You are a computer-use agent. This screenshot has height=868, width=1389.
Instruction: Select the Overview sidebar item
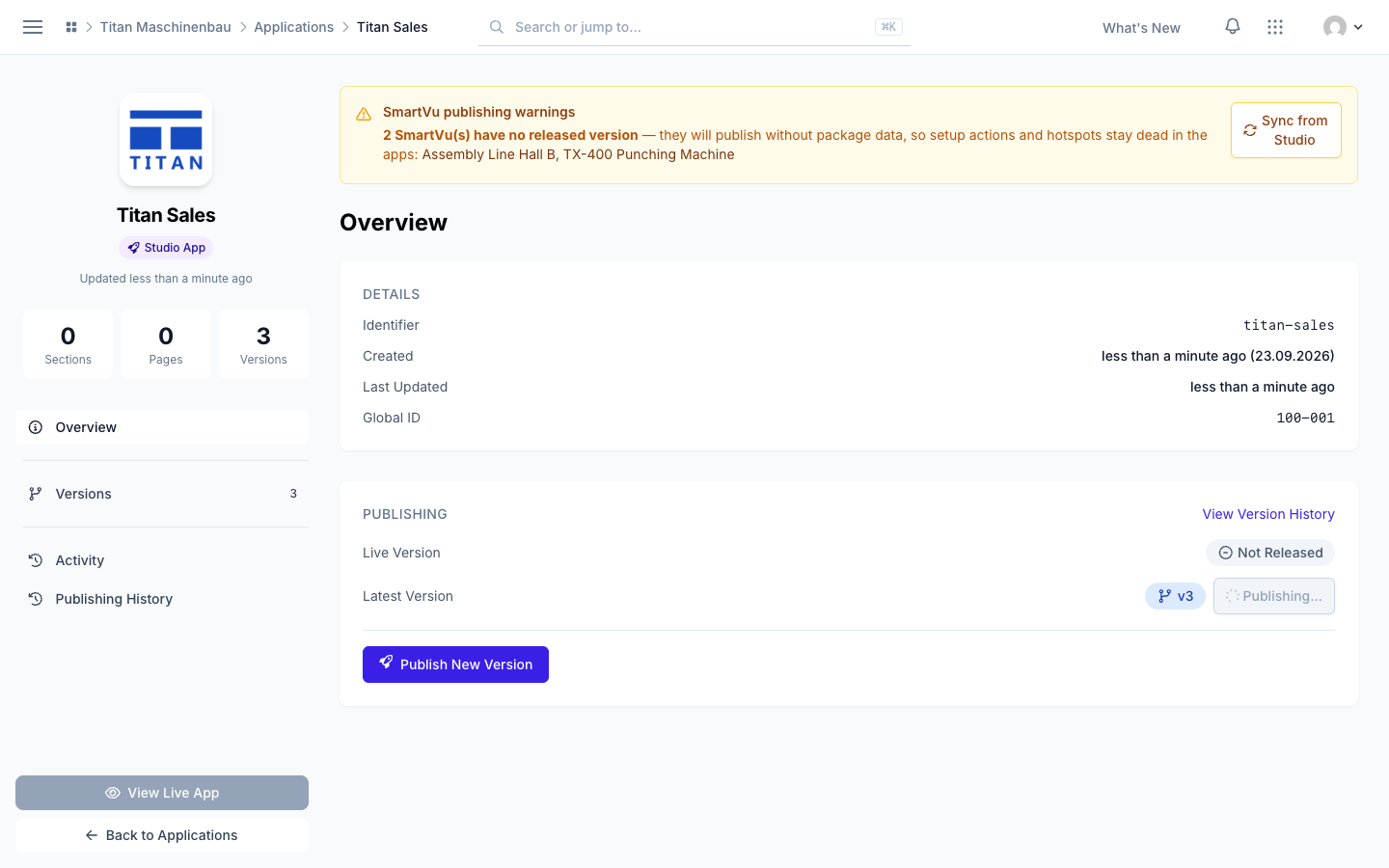click(162, 427)
